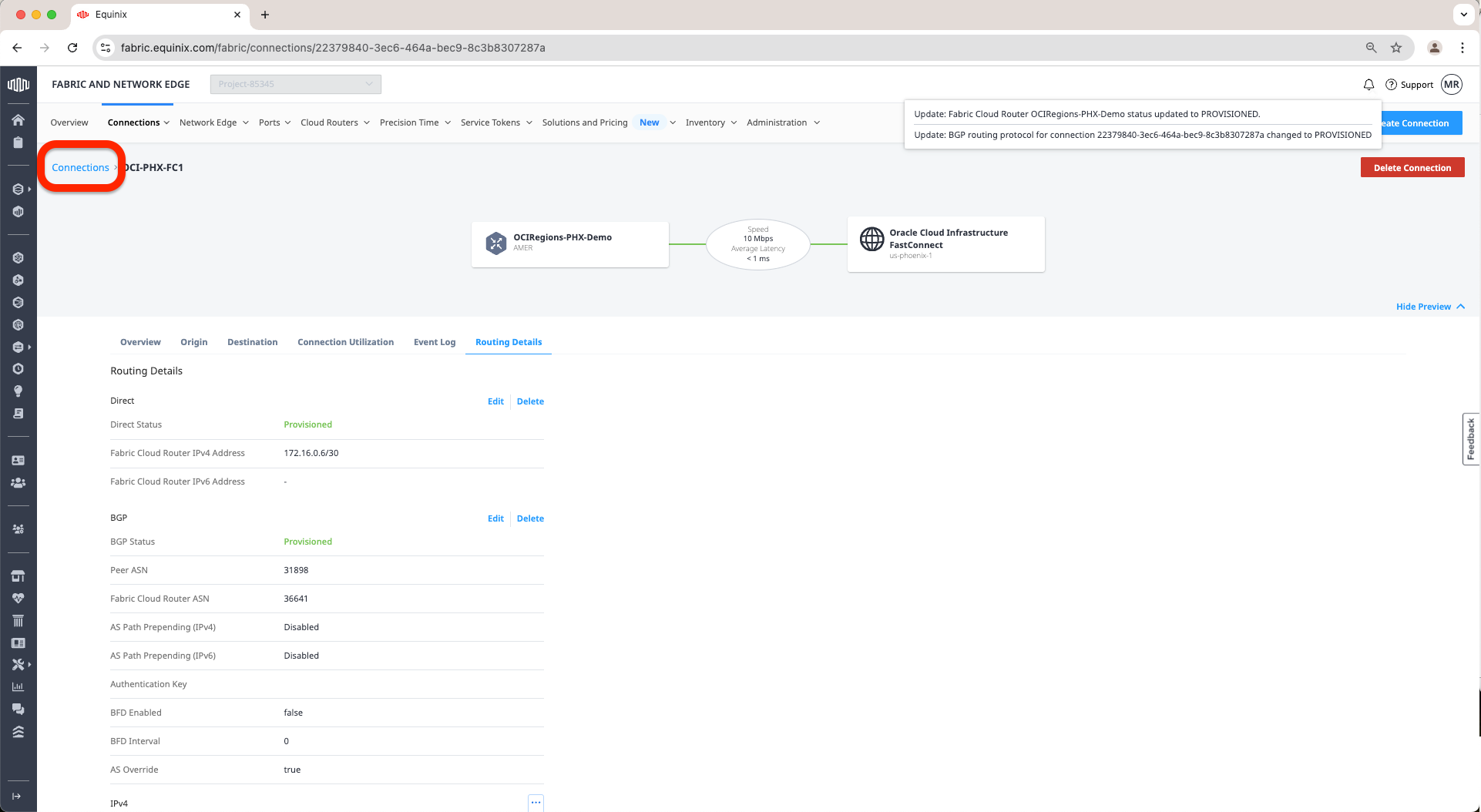Click the browser address bar URL
This screenshot has width=1481, height=812.
[333, 48]
